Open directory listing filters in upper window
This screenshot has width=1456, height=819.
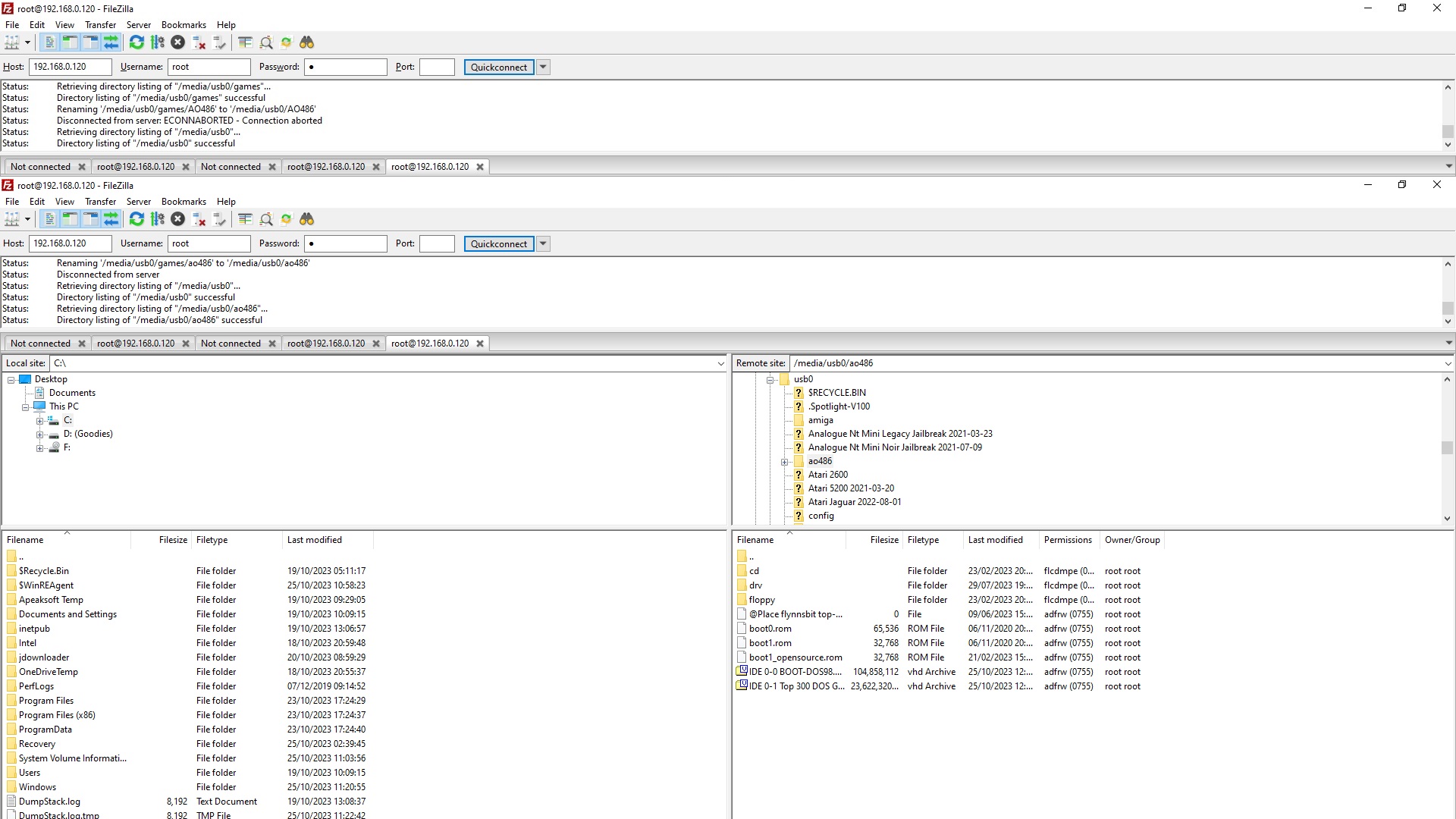[x=245, y=42]
